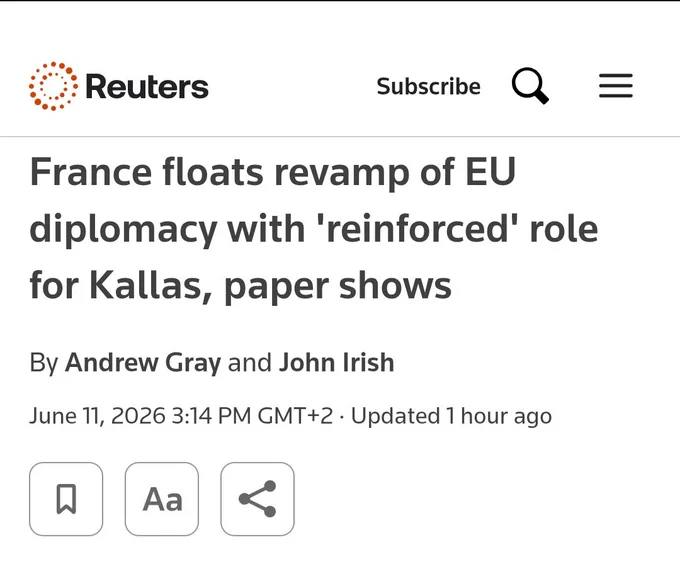Expand sharing options for this story
Viewport: 680px width, 564px height.
pyautogui.click(x=258, y=499)
